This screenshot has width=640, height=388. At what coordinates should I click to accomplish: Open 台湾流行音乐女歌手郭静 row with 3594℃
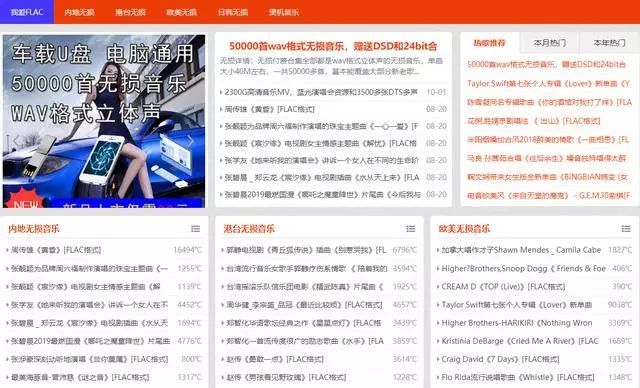point(306,268)
